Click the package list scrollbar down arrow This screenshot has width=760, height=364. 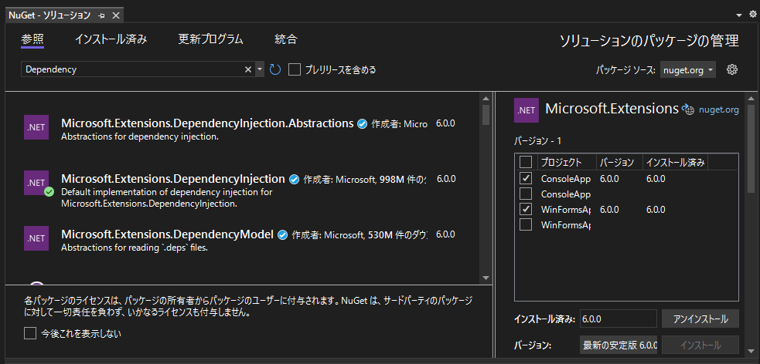486,278
